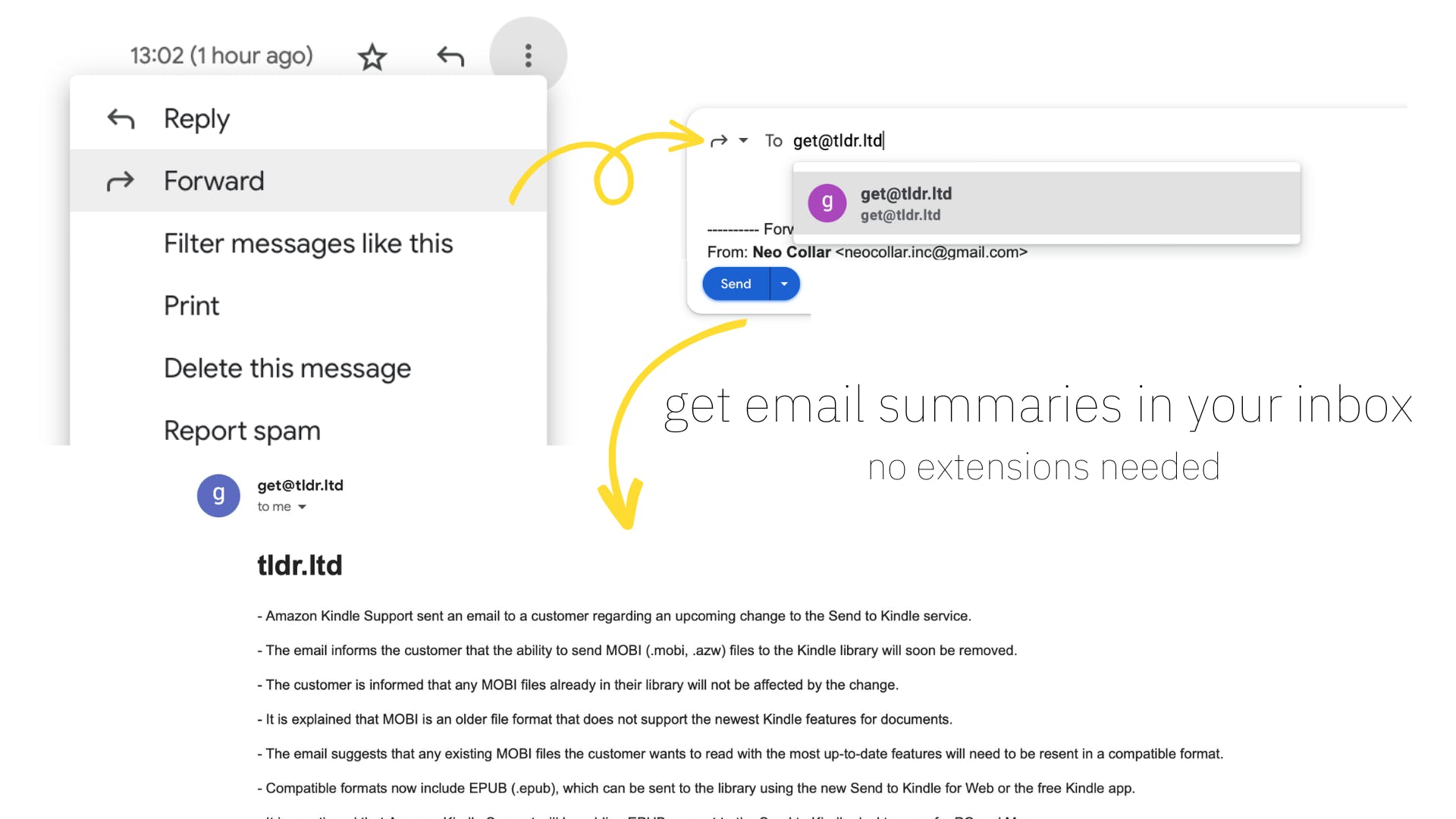This screenshot has height=819, width=1456.
Task: Click the Delete this message option
Action: click(x=287, y=368)
